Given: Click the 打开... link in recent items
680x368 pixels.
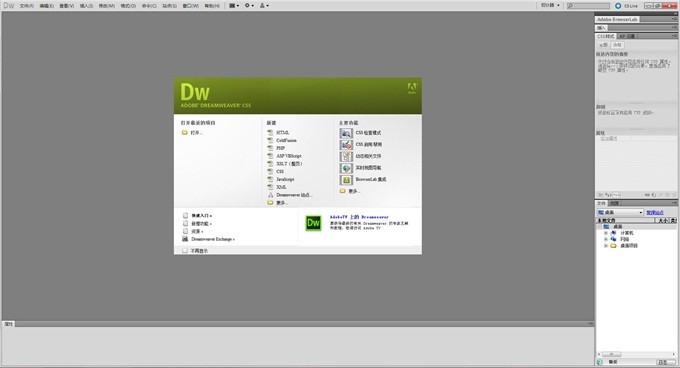Looking at the screenshot, I should click(196, 133).
